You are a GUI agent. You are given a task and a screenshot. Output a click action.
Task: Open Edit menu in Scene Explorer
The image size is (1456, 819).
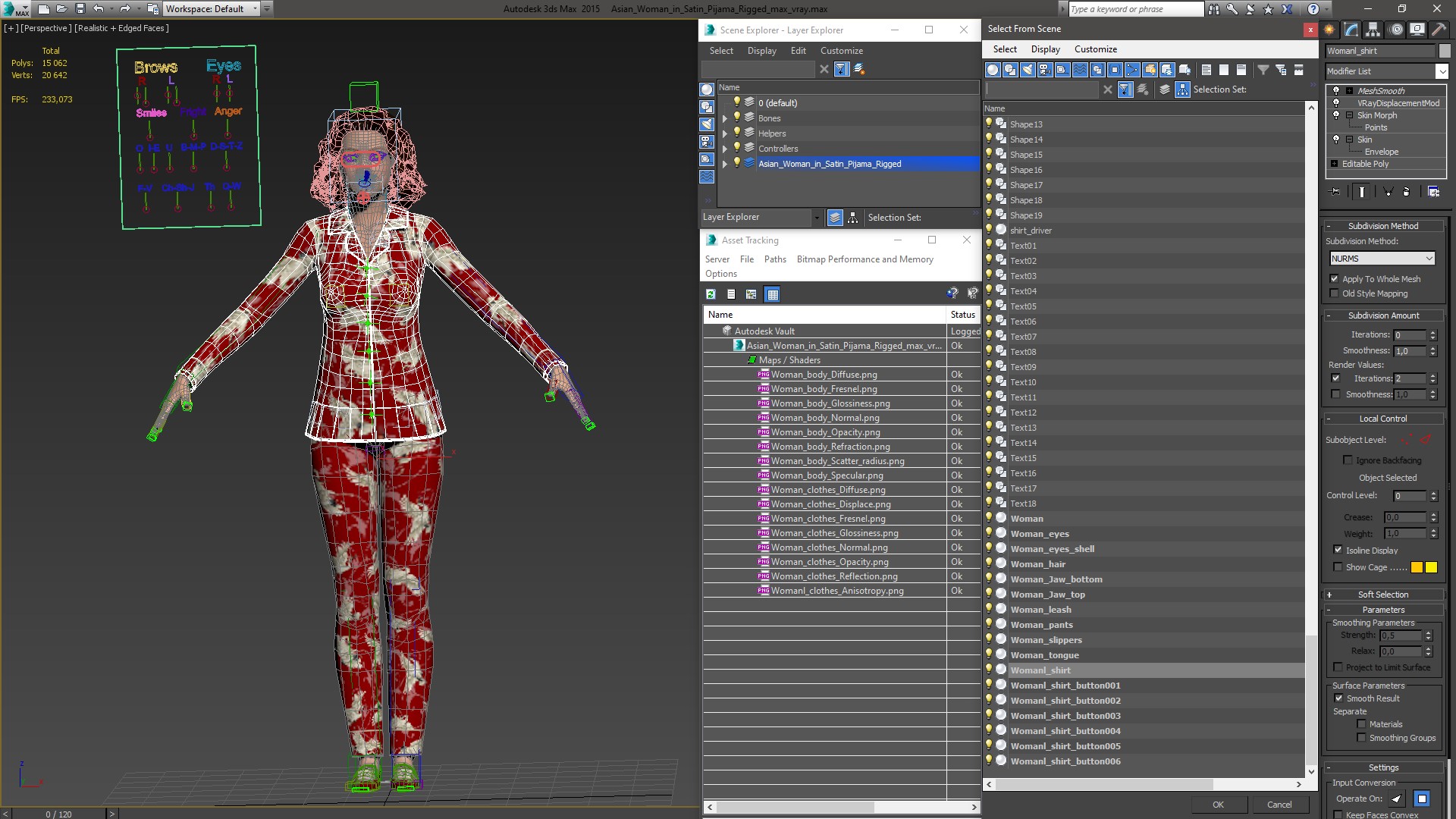[x=798, y=51]
